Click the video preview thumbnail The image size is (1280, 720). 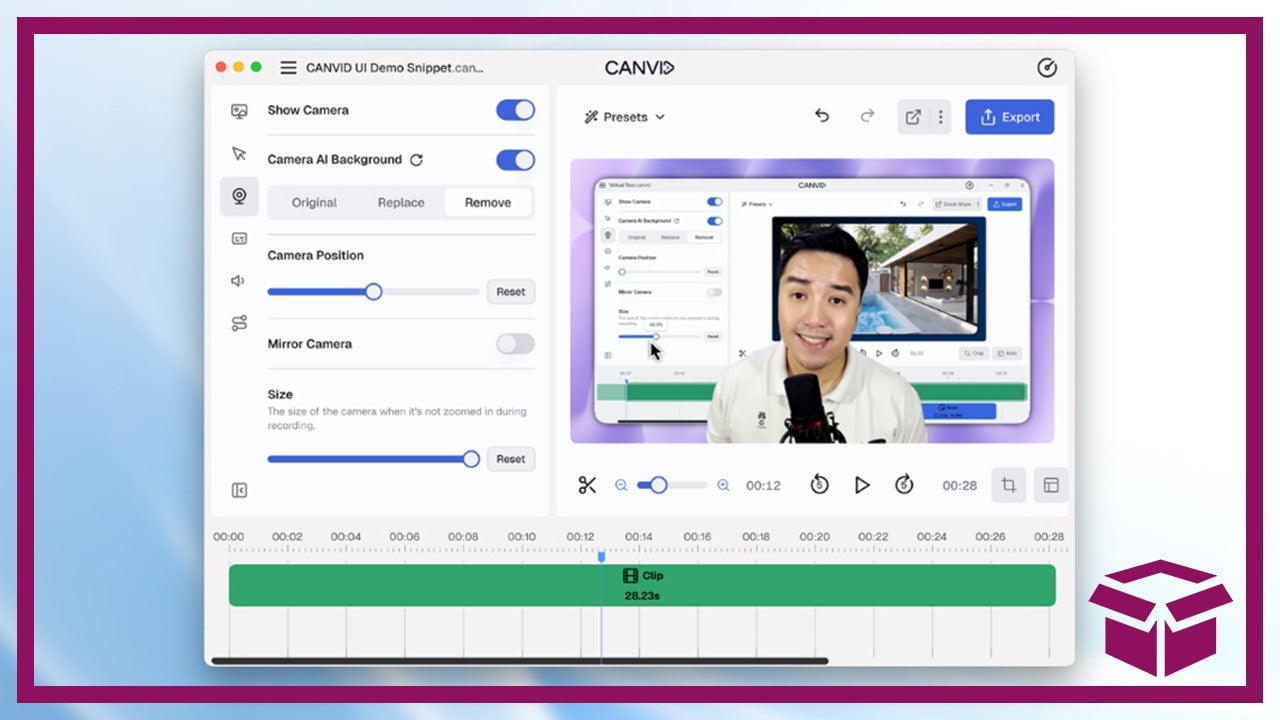click(x=812, y=301)
